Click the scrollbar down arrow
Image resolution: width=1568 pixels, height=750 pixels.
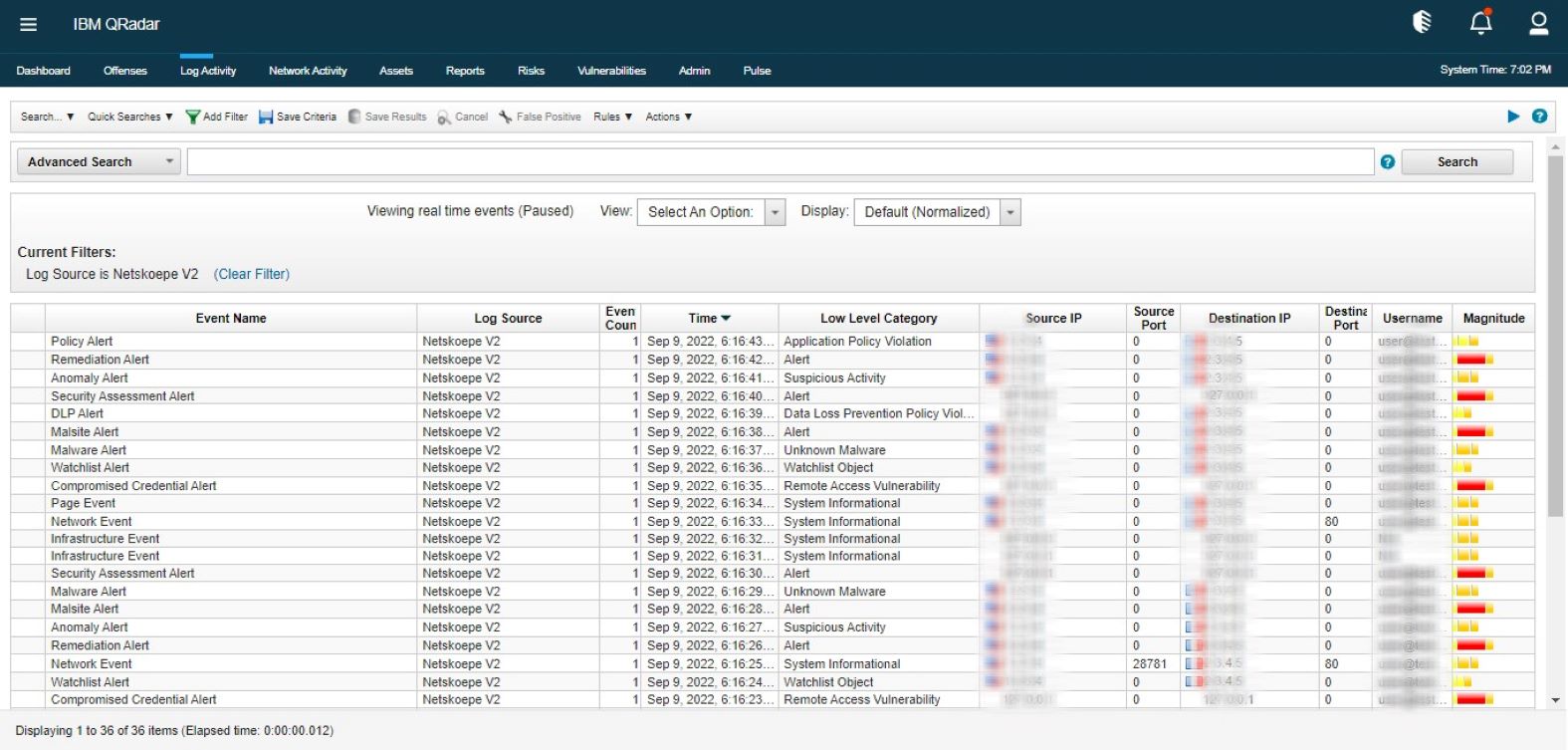1555,700
